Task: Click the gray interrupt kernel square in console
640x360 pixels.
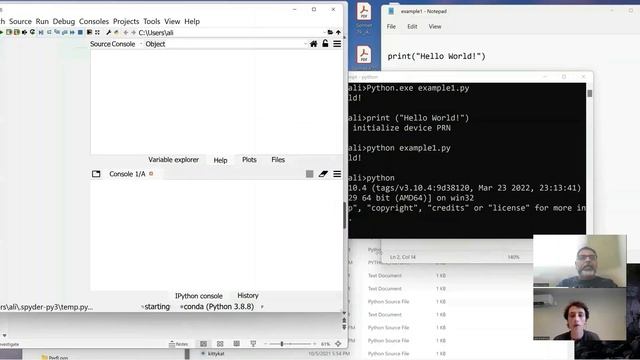Action: [x=309, y=174]
